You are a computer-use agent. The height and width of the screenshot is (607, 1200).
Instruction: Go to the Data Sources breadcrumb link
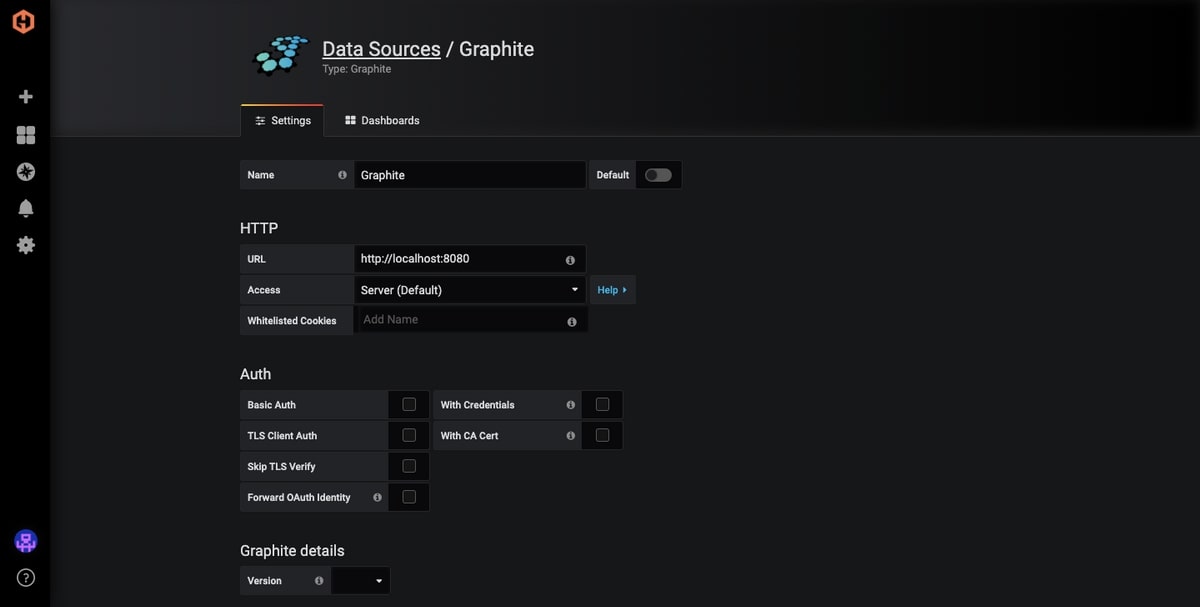[x=381, y=49]
